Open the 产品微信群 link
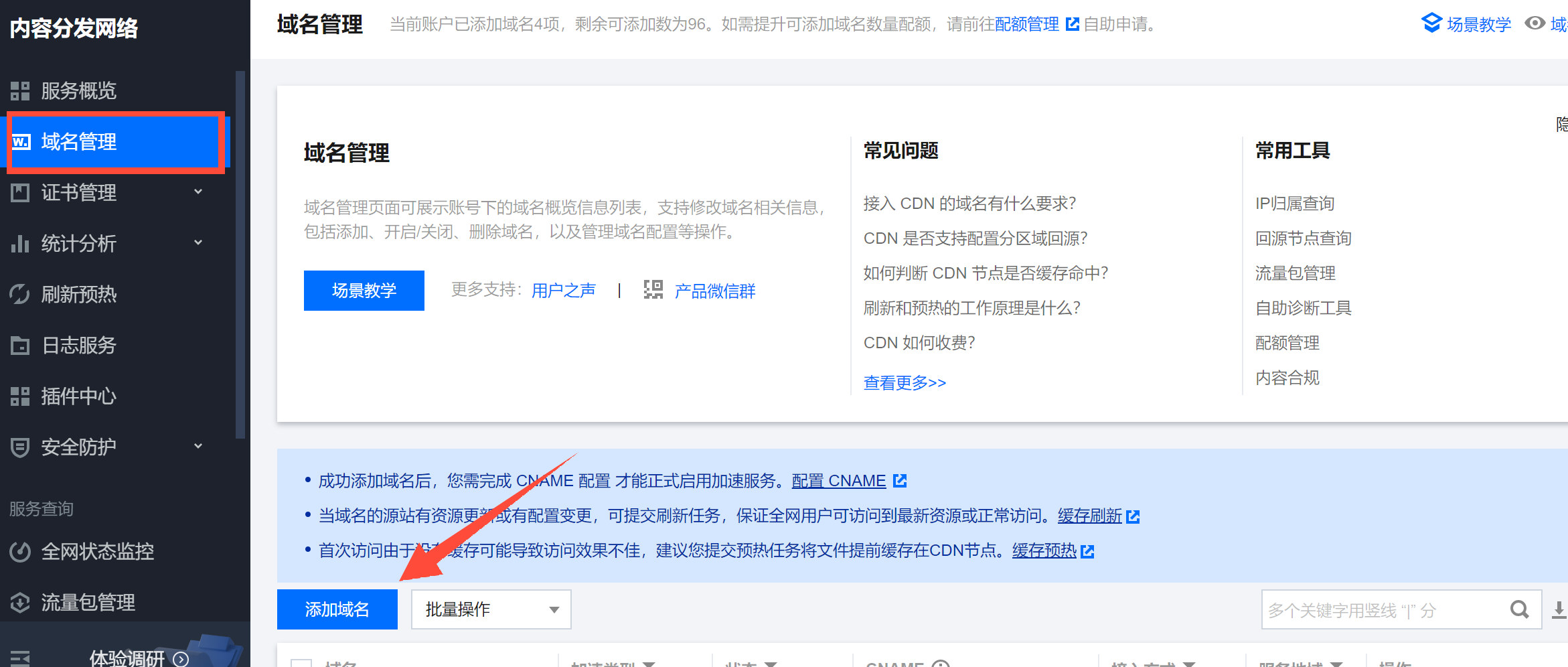This screenshot has height=667, width=1568. click(x=715, y=291)
